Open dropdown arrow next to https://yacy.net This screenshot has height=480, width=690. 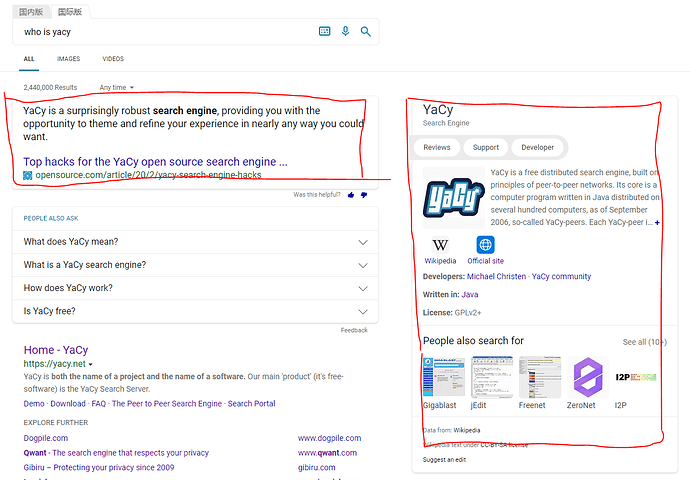coord(91,364)
